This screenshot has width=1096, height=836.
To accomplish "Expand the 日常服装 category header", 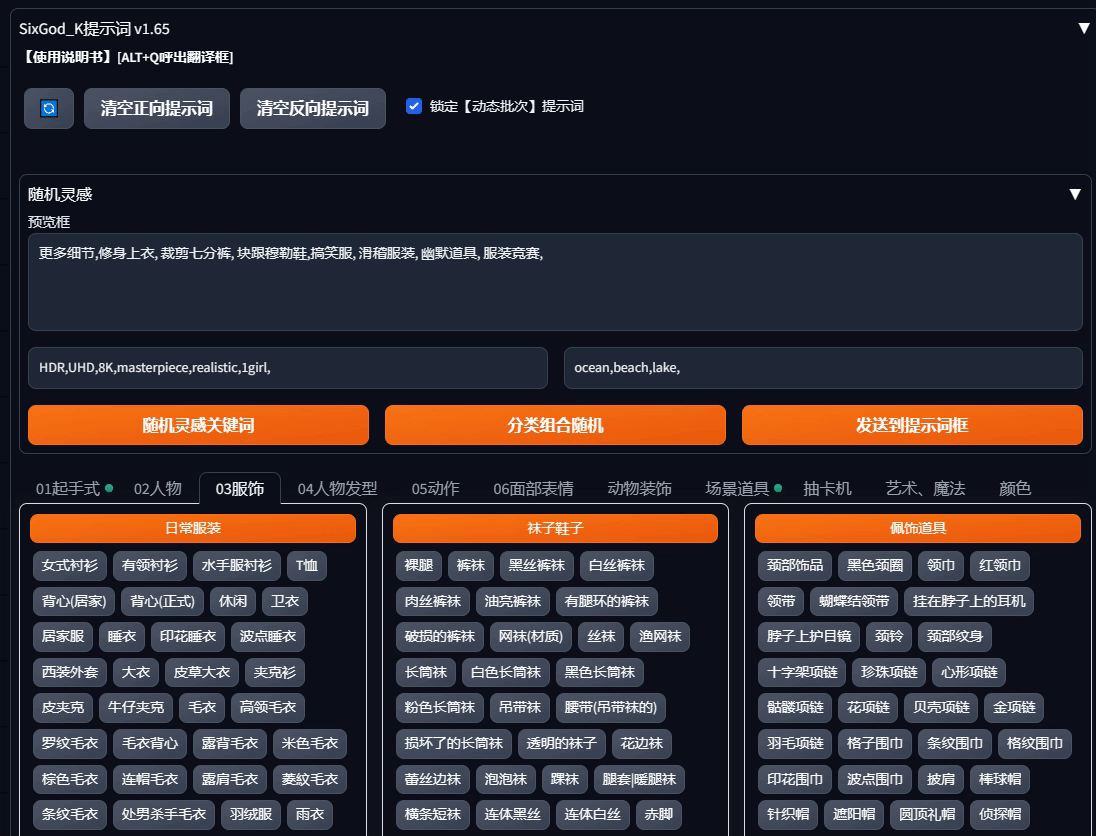I will [x=193, y=528].
